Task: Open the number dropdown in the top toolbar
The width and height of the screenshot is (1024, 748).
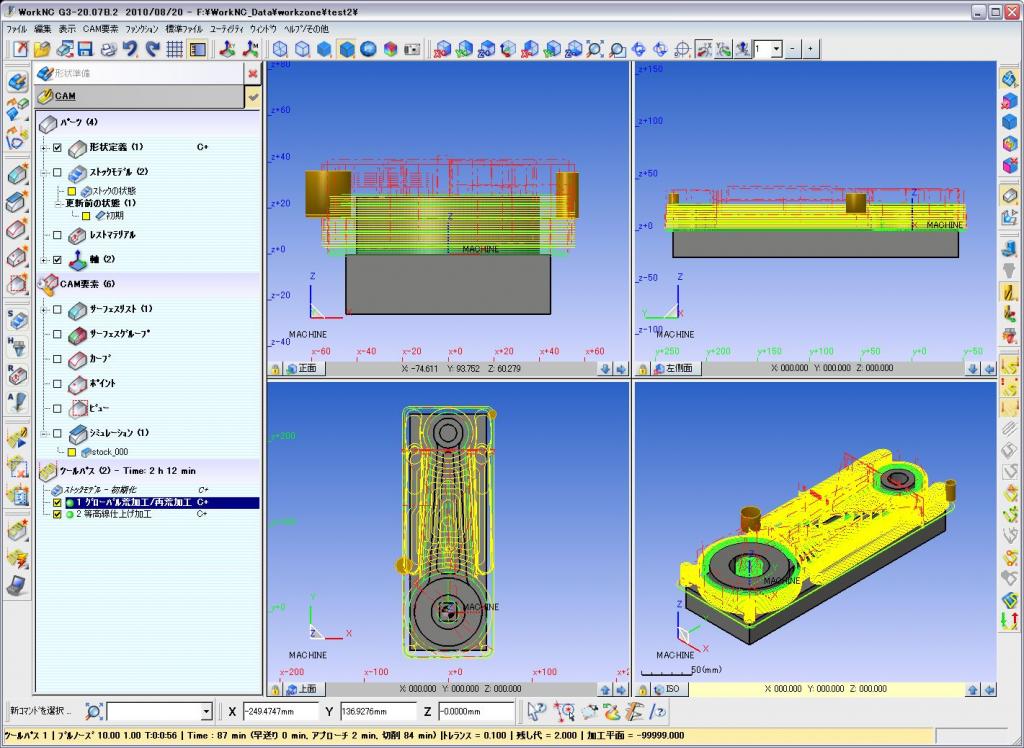Action: tap(775, 49)
